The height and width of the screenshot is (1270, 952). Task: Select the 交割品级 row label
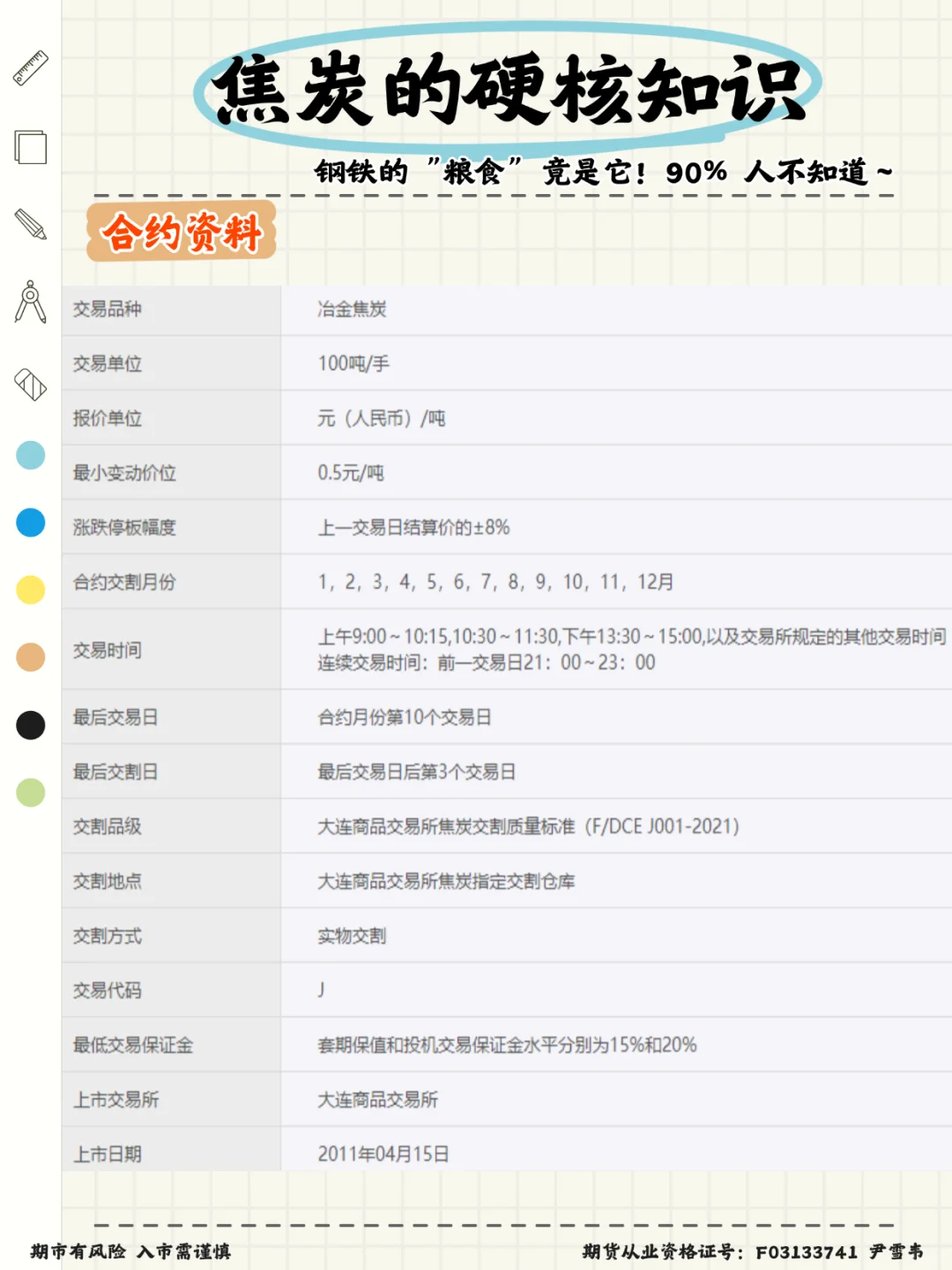107,826
